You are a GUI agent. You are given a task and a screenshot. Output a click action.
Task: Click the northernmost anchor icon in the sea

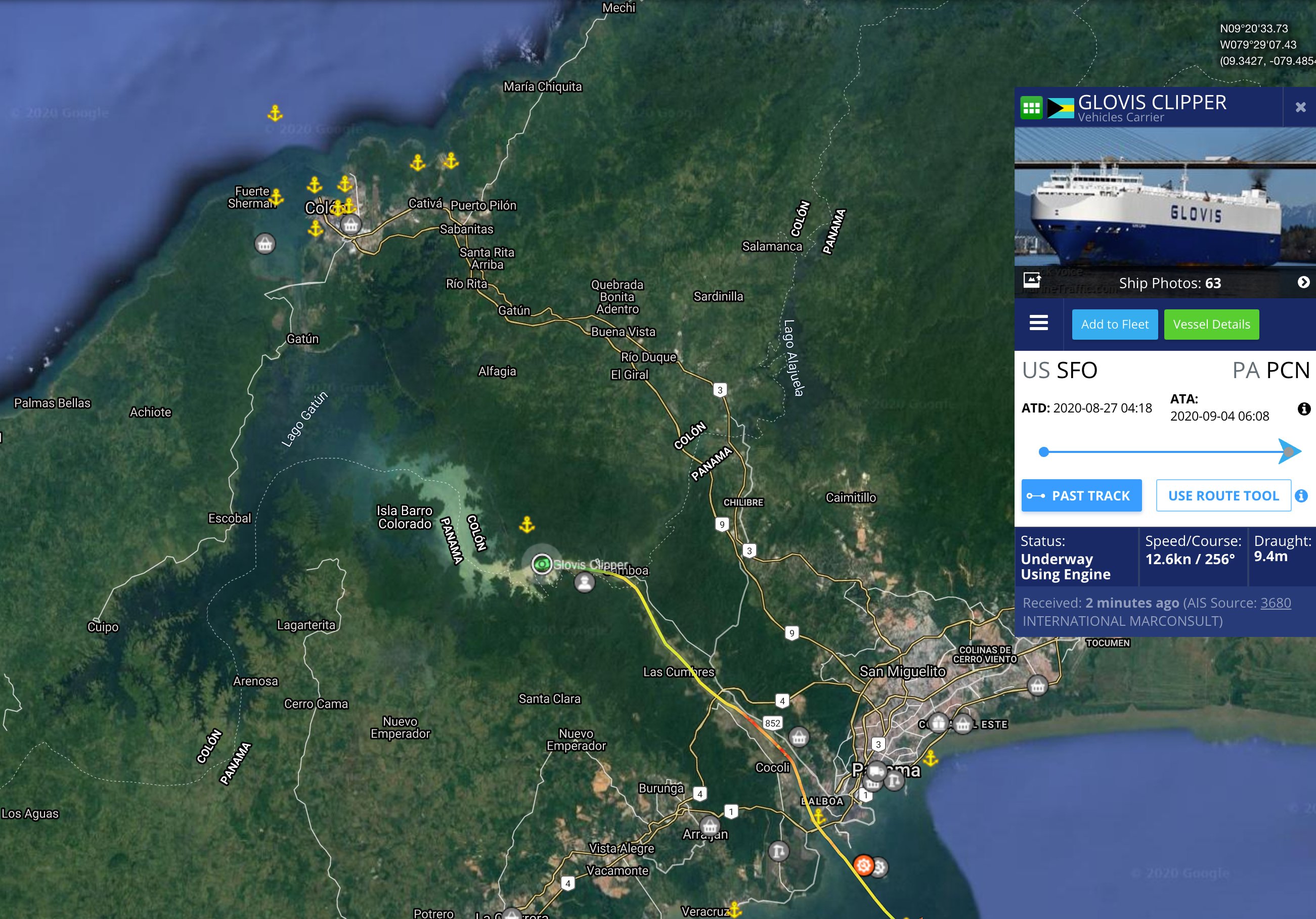click(x=275, y=113)
